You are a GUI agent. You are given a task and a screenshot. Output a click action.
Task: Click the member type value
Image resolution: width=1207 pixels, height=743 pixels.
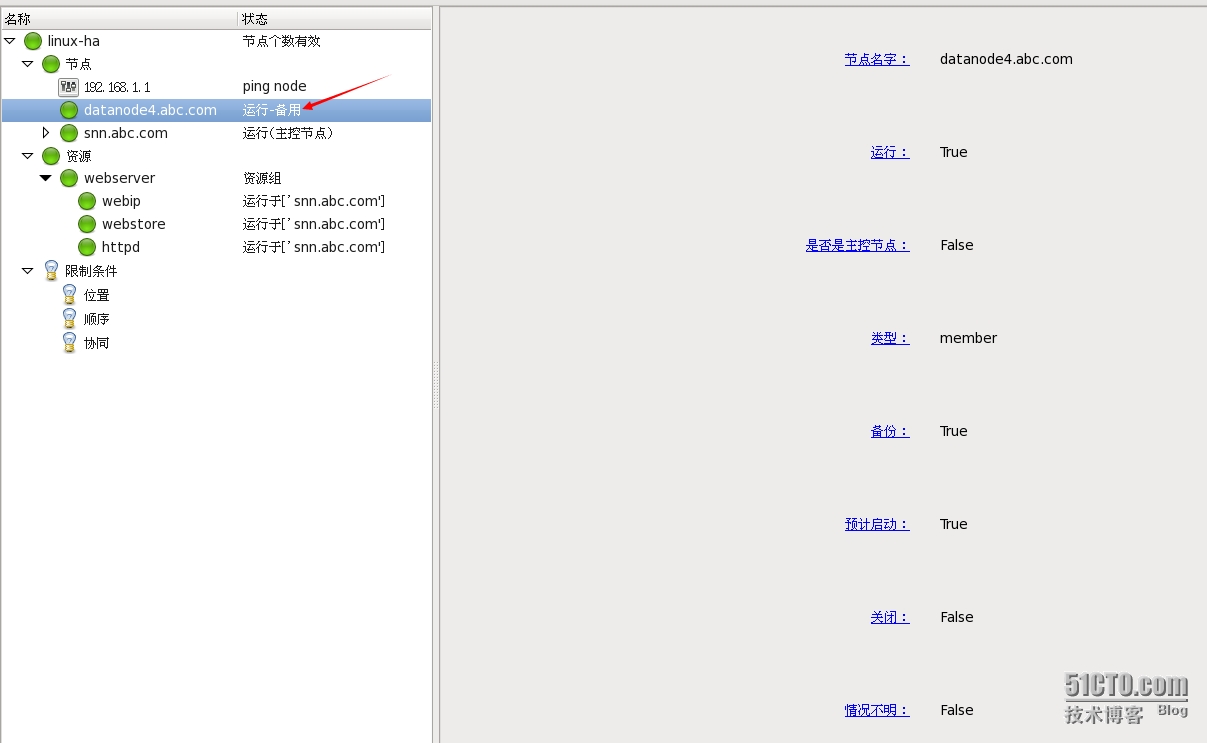[968, 338]
